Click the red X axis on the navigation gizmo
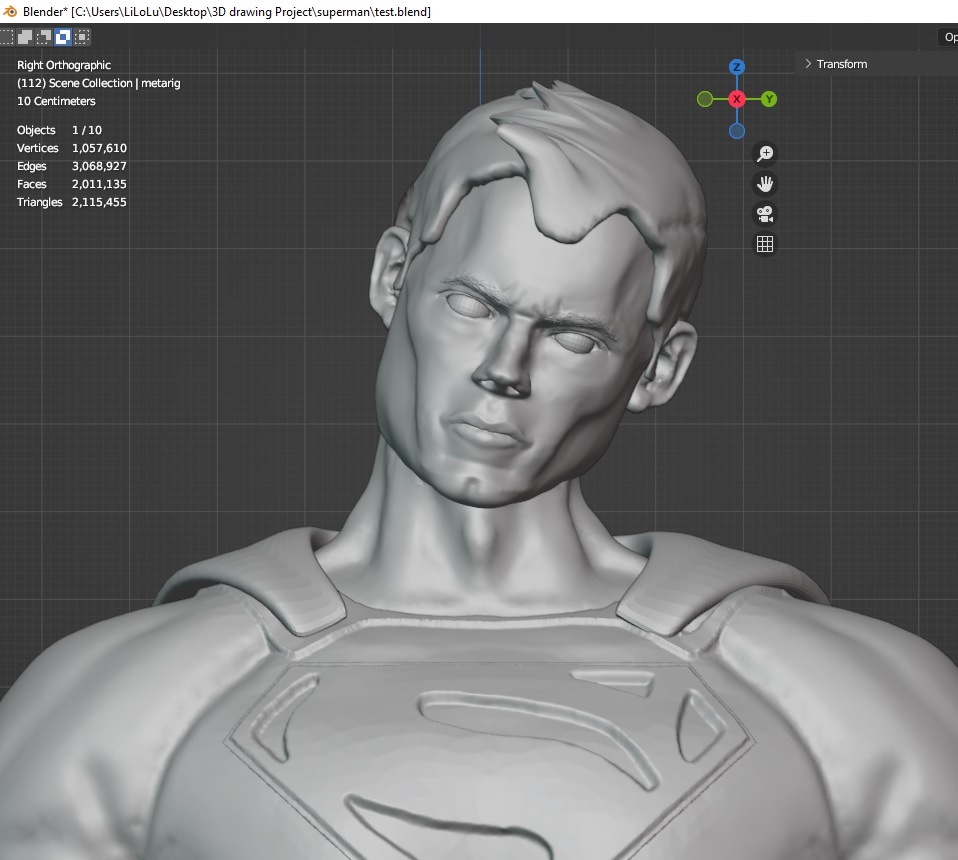Image resolution: width=958 pixels, height=860 pixels. [x=737, y=99]
